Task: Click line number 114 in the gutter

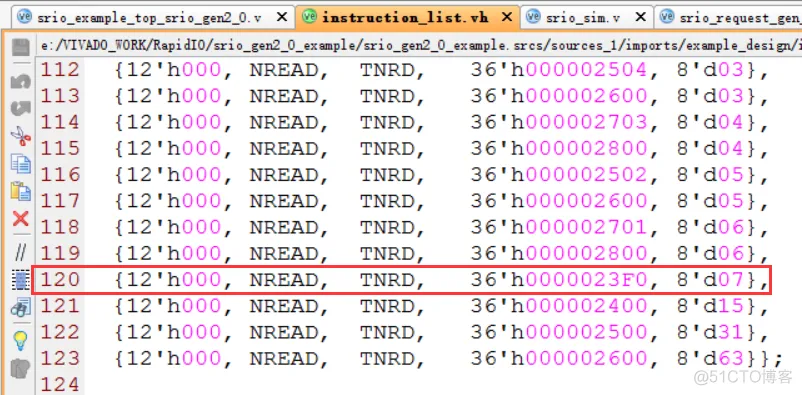Action: (x=59, y=123)
